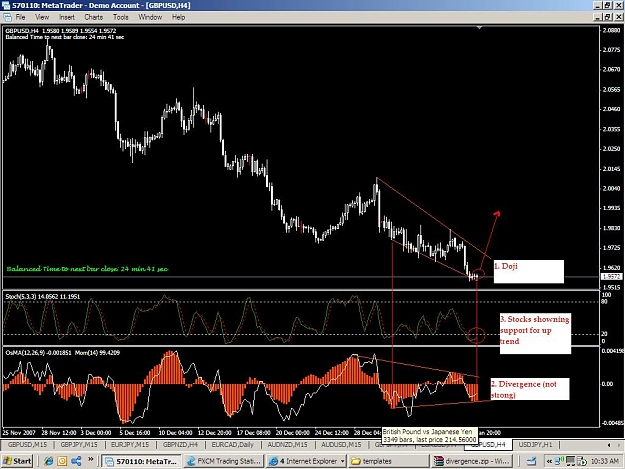The image size is (625, 469).
Task: Click the '25 Nov 2007' date label
Action: click(19, 432)
